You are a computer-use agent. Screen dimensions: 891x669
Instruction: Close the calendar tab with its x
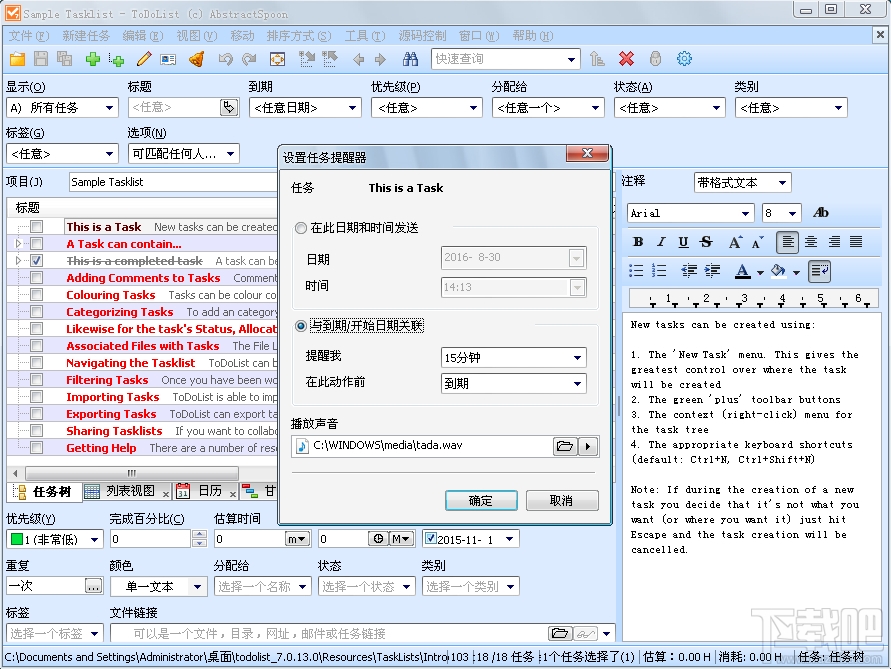point(232,494)
